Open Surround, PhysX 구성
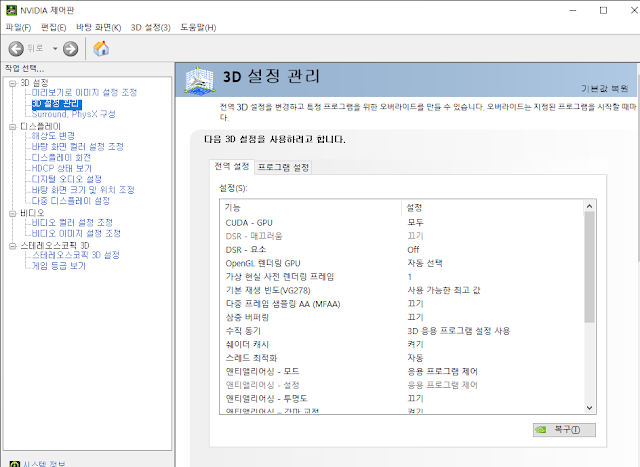This screenshot has width=640, height=467. click(73, 114)
